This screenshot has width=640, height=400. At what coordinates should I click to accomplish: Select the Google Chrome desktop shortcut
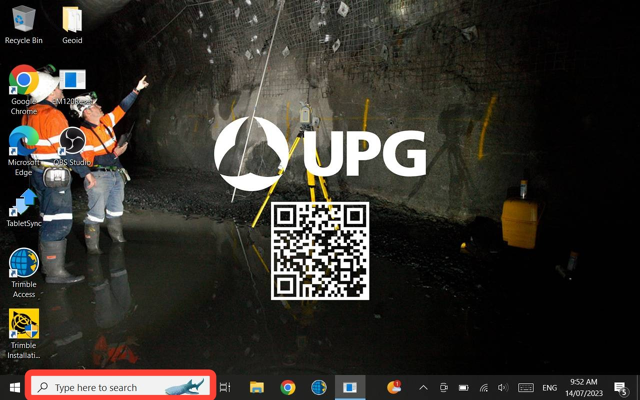coord(23,90)
